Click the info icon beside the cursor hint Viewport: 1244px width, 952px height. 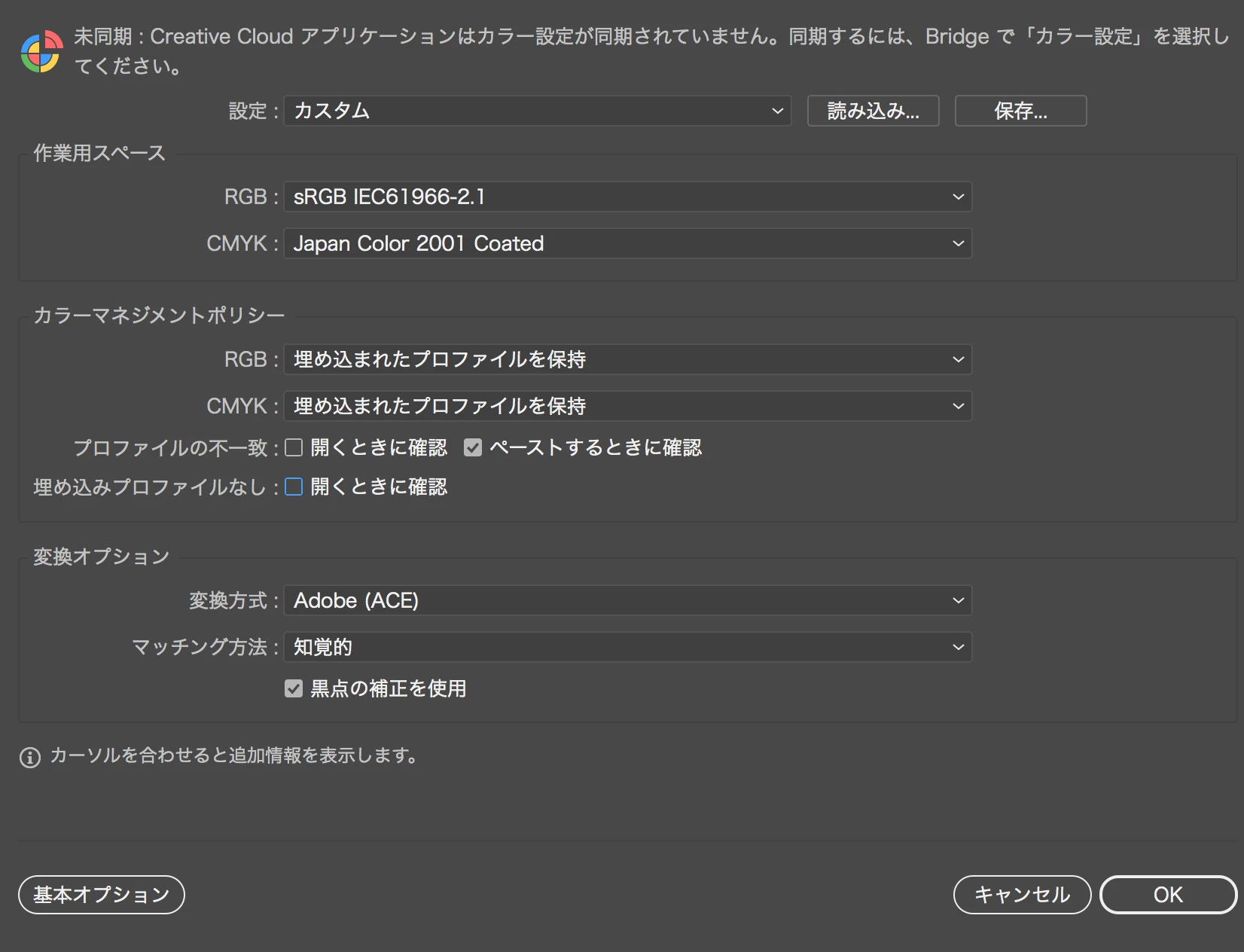coord(29,758)
